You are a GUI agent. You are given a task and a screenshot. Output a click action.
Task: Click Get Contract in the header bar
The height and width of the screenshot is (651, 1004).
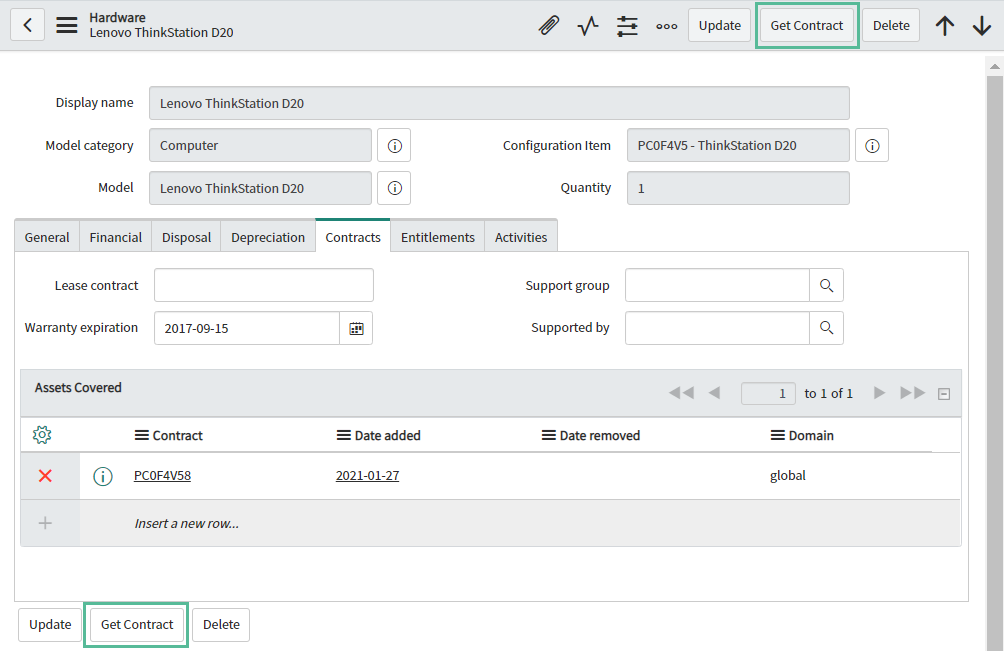(807, 26)
